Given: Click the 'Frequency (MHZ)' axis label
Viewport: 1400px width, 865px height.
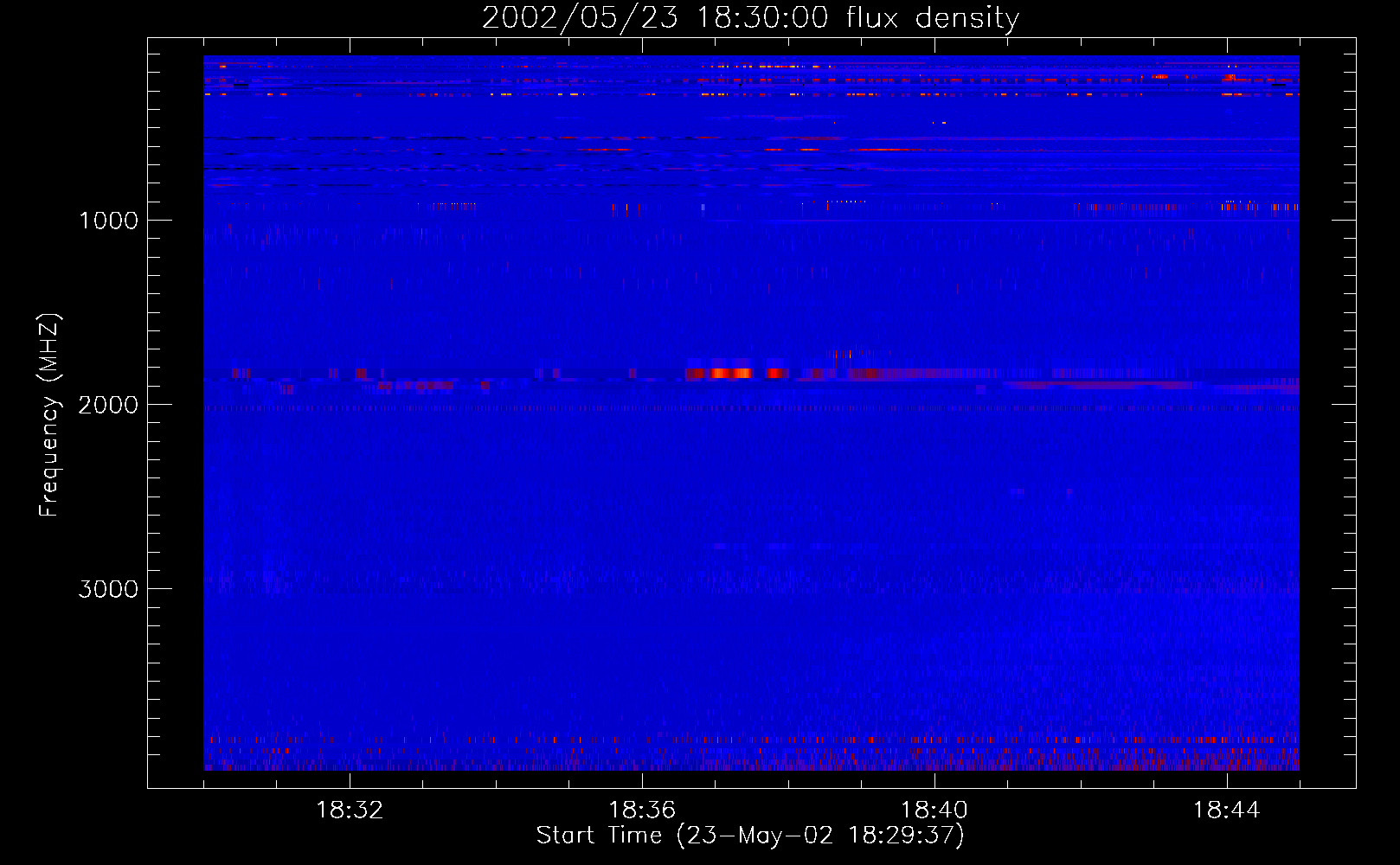Looking at the screenshot, I should click(49, 414).
